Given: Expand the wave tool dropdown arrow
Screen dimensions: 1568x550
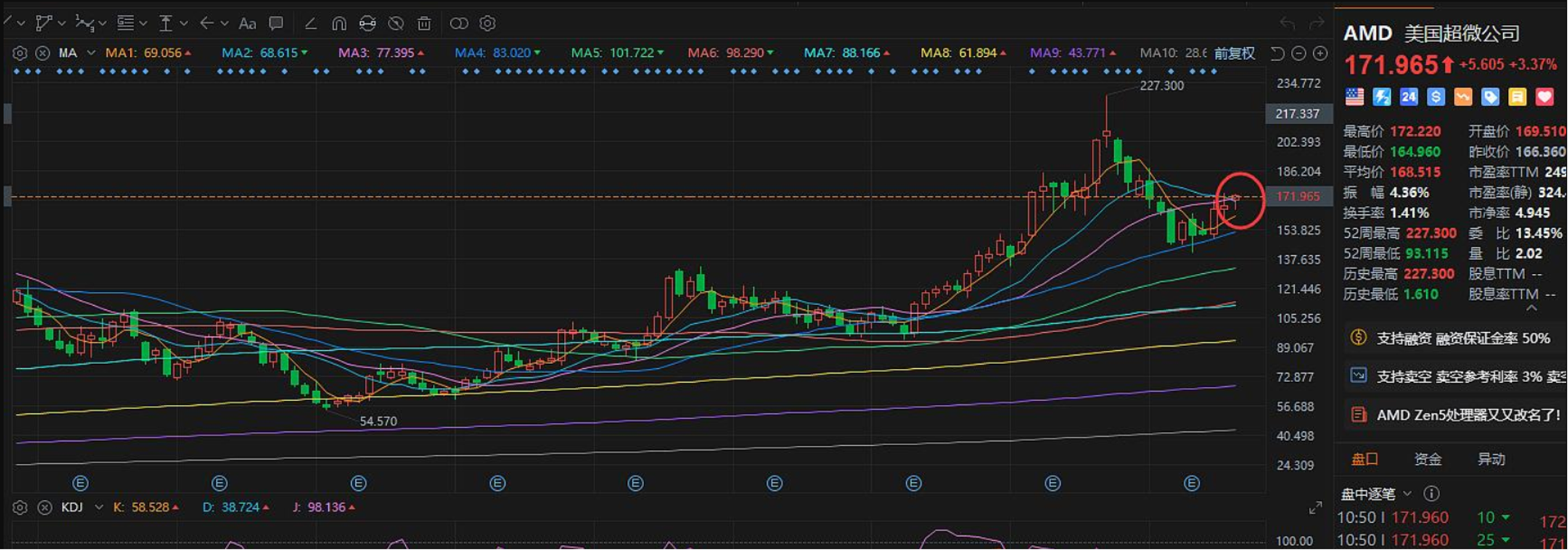Looking at the screenshot, I should [x=102, y=24].
